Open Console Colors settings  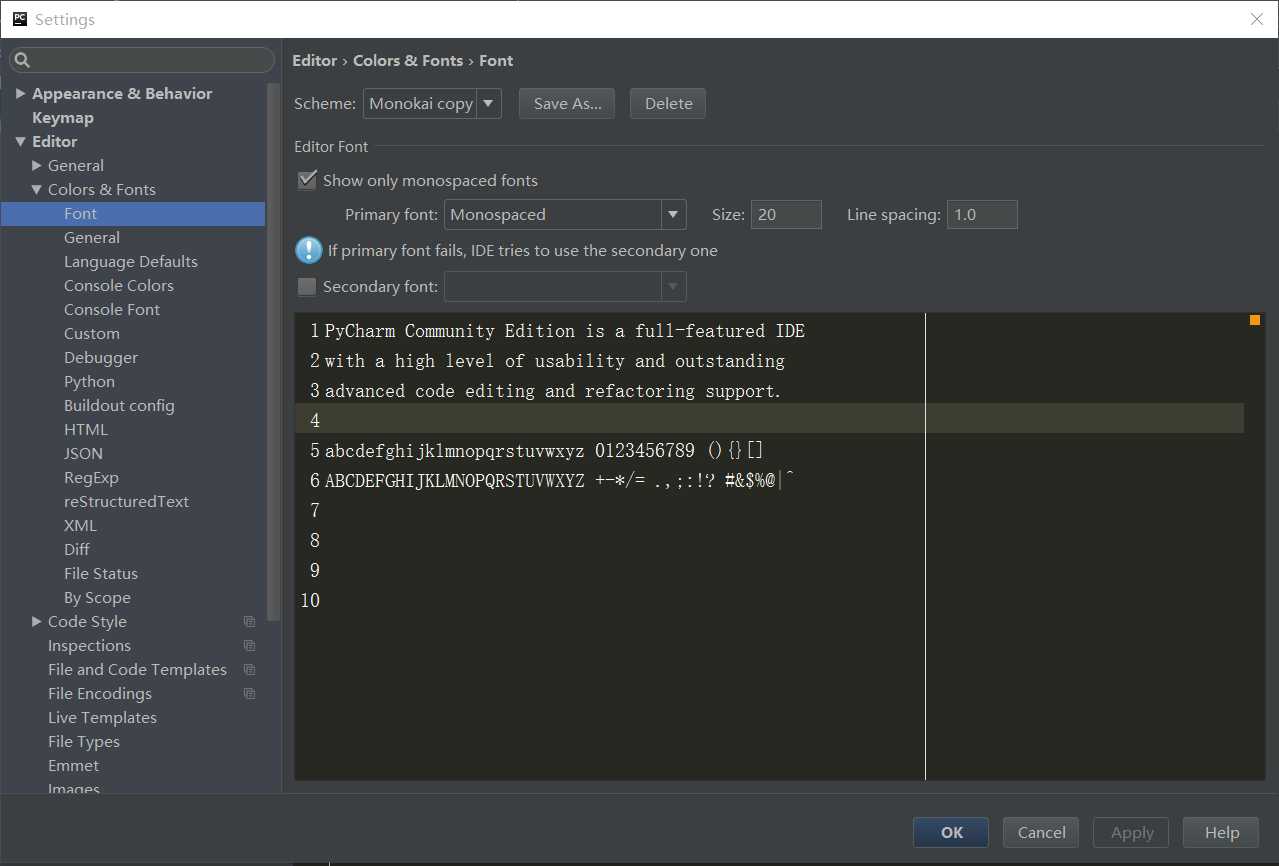point(119,286)
